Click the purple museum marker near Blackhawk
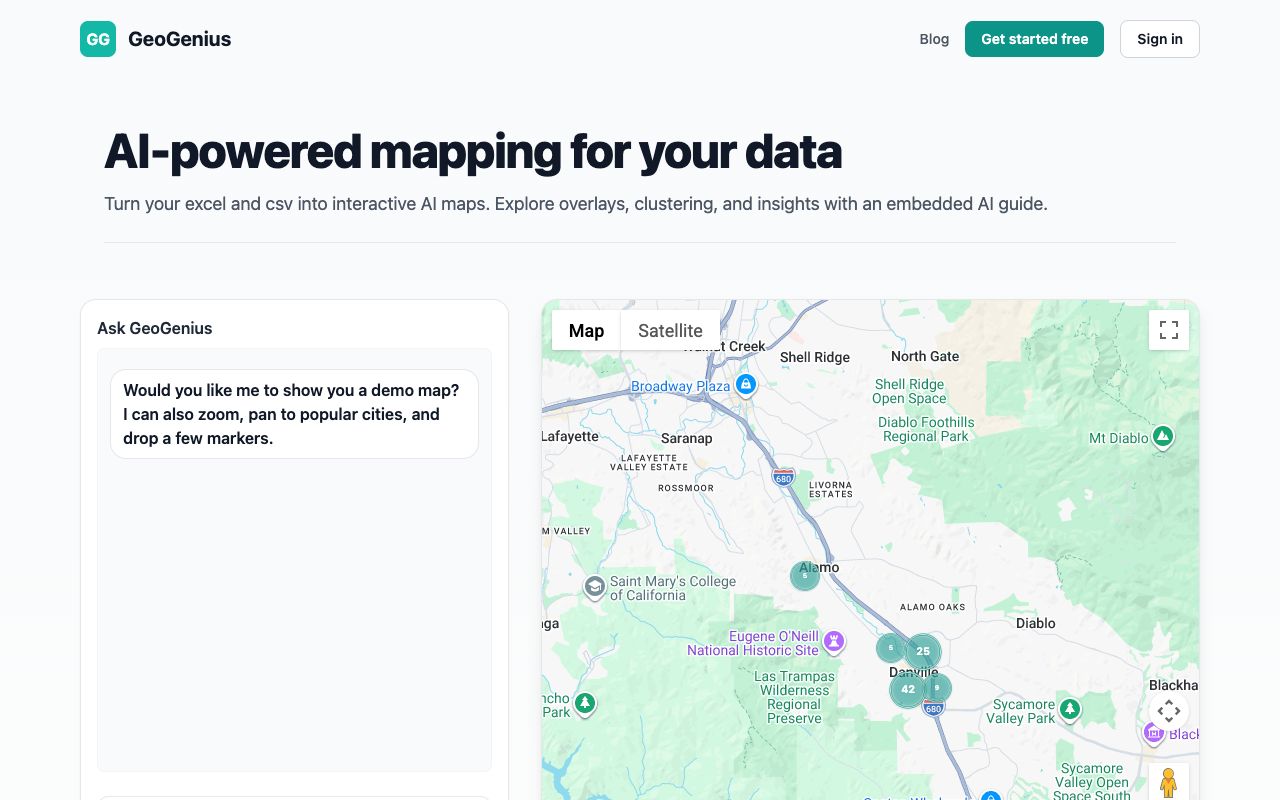The width and height of the screenshot is (1280, 800). [1153, 733]
